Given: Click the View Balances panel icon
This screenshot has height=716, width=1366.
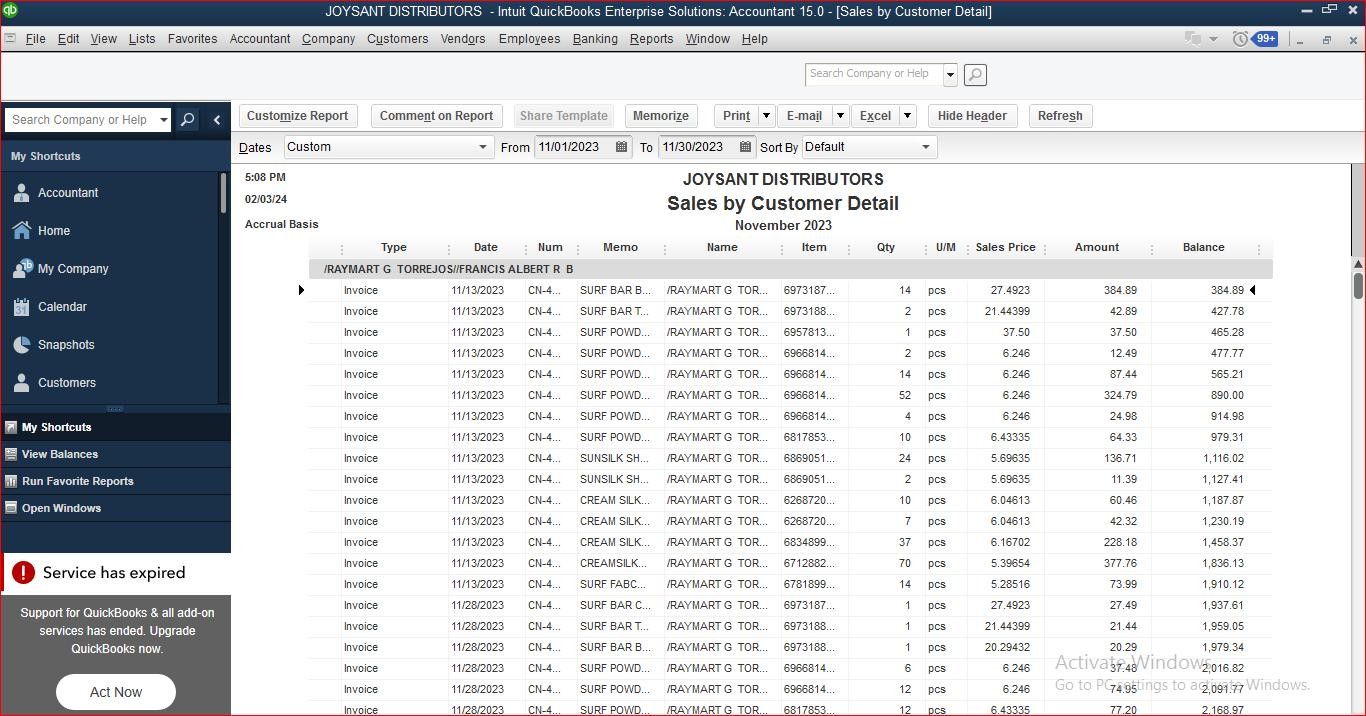Looking at the screenshot, I should point(11,454).
